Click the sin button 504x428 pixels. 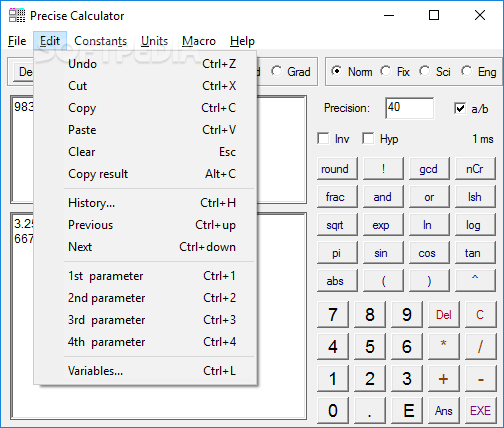383,253
